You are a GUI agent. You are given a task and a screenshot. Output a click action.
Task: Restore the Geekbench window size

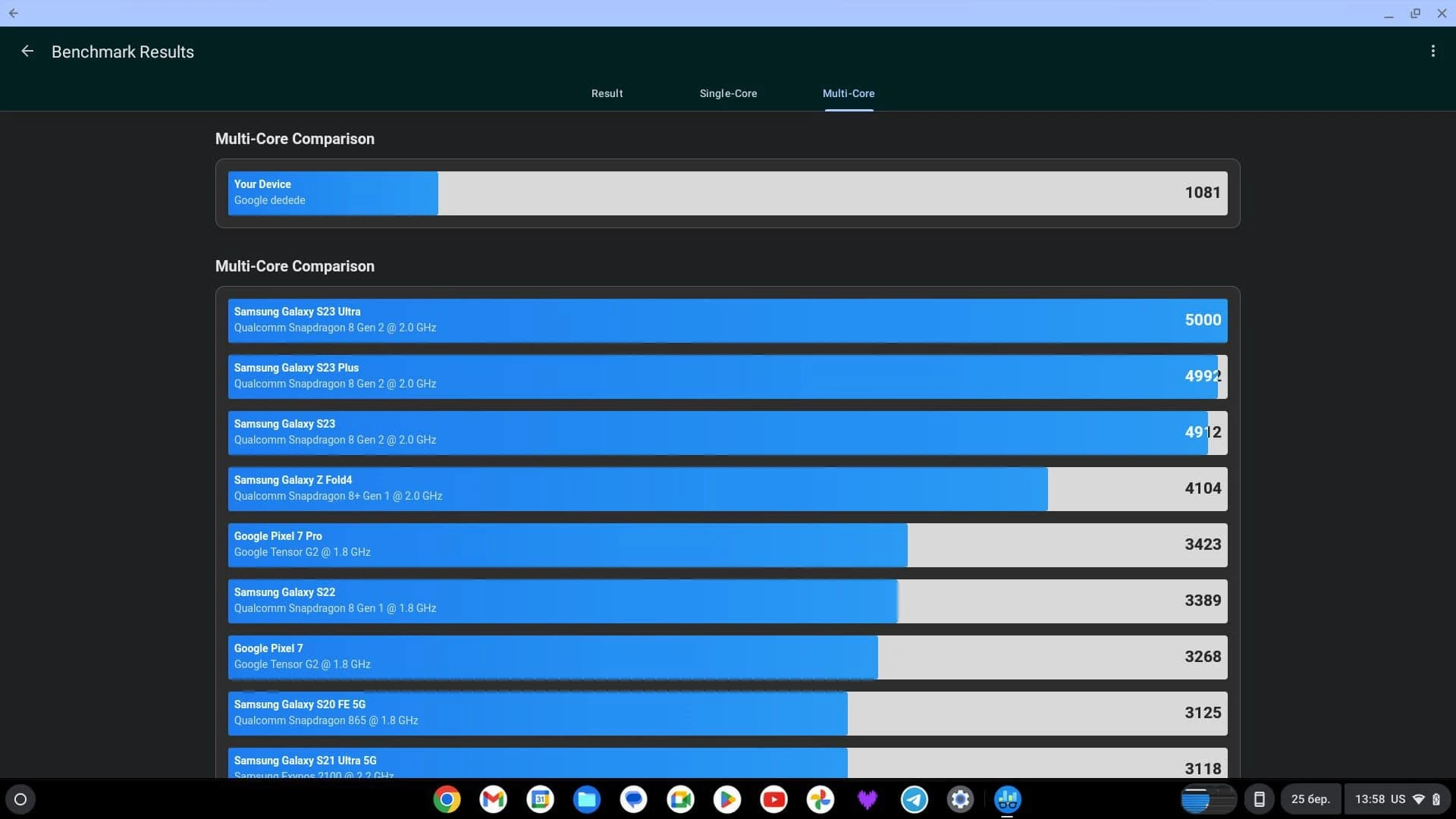(x=1415, y=14)
